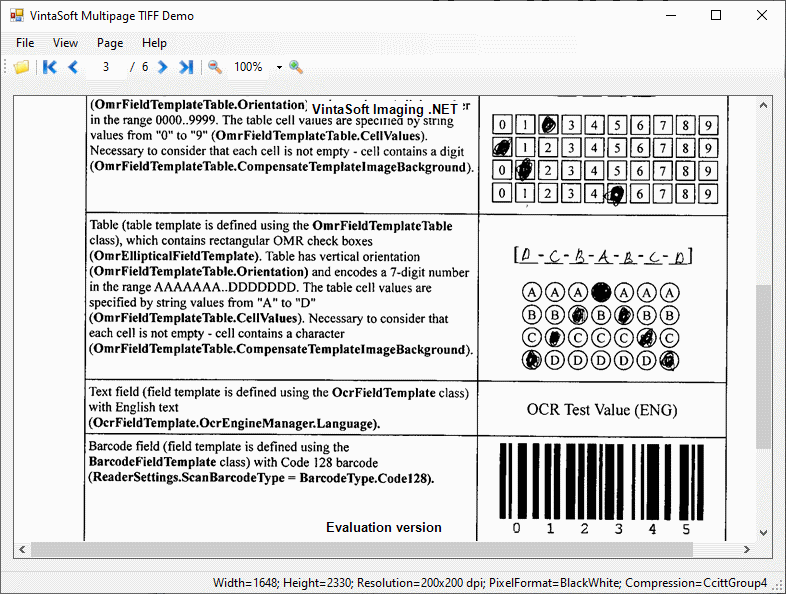Viewport: 786px width, 594px height.
Task: Go to the previous page
Action: pos(73,67)
